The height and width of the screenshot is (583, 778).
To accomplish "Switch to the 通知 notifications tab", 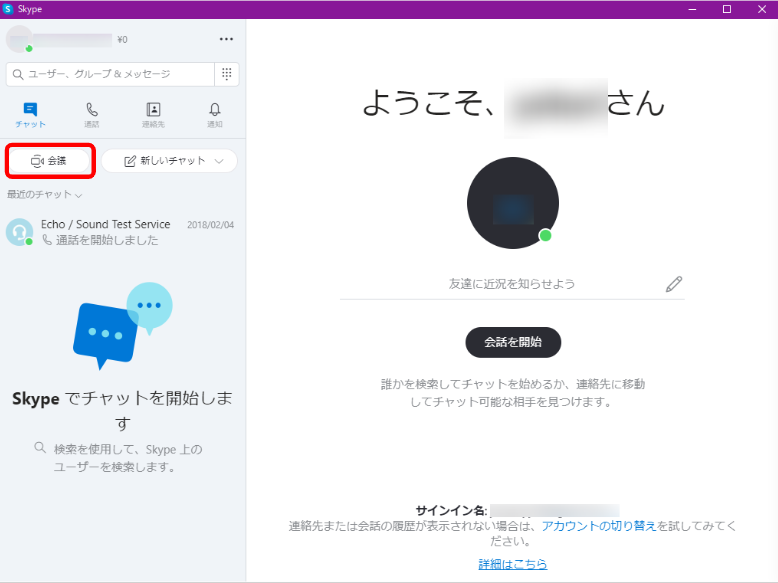I will coord(215,115).
